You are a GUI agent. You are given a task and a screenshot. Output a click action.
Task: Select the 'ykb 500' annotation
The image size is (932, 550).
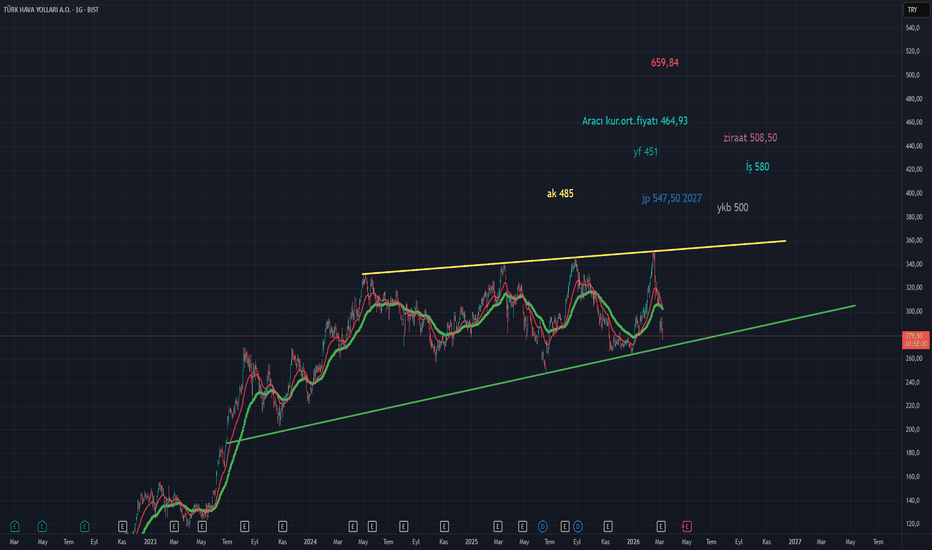[x=733, y=208]
